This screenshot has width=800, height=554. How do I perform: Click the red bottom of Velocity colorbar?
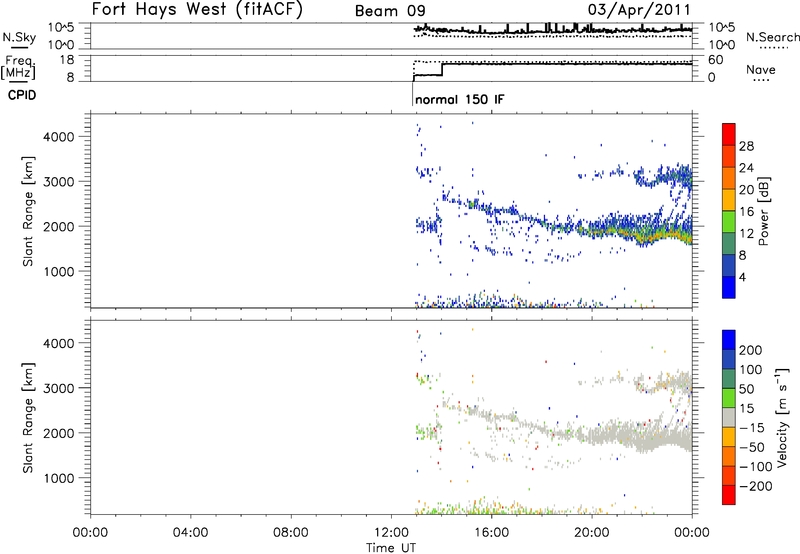729,495
